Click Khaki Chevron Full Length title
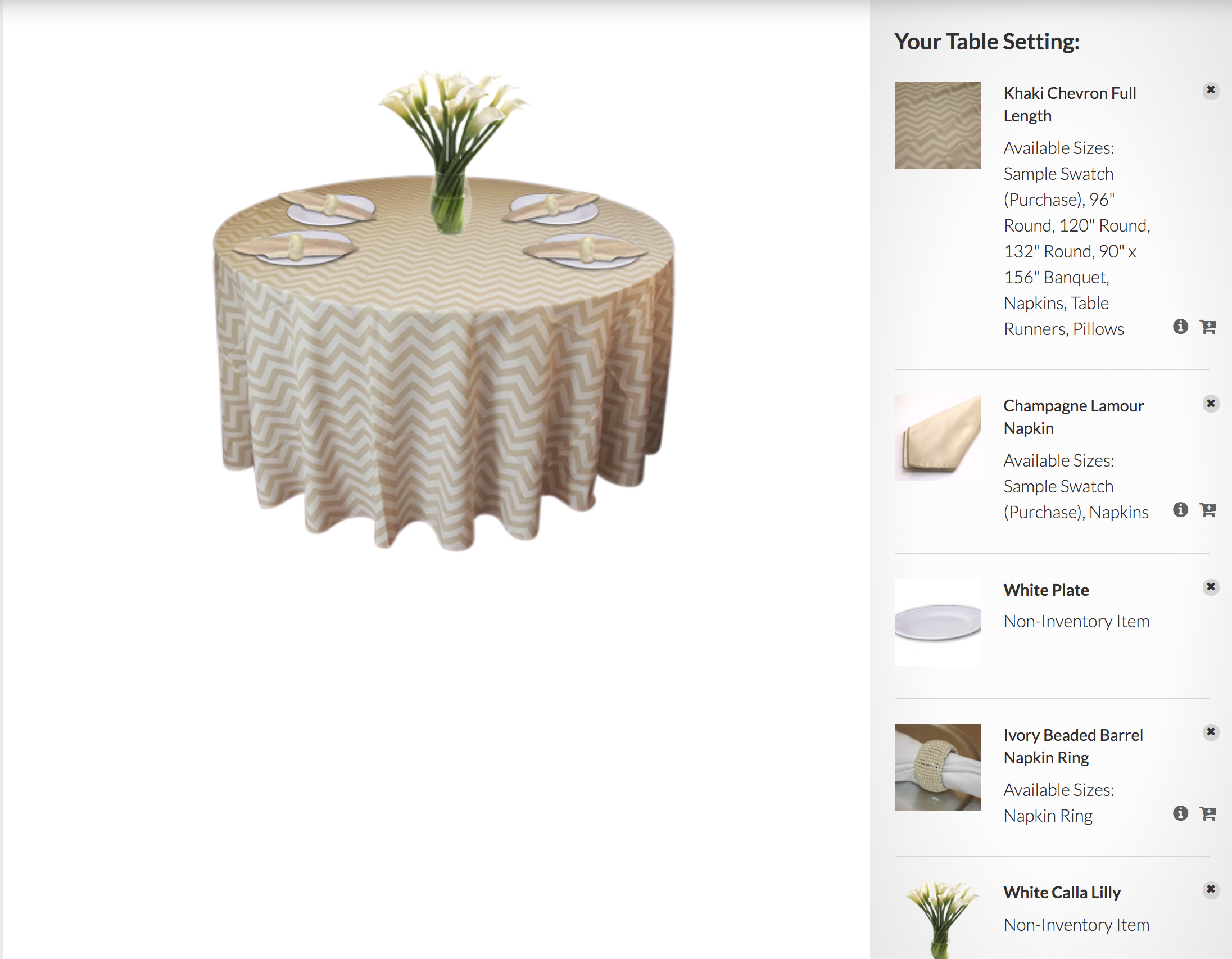Viewport: 1232px width, 959px height. click(1070, 105)
